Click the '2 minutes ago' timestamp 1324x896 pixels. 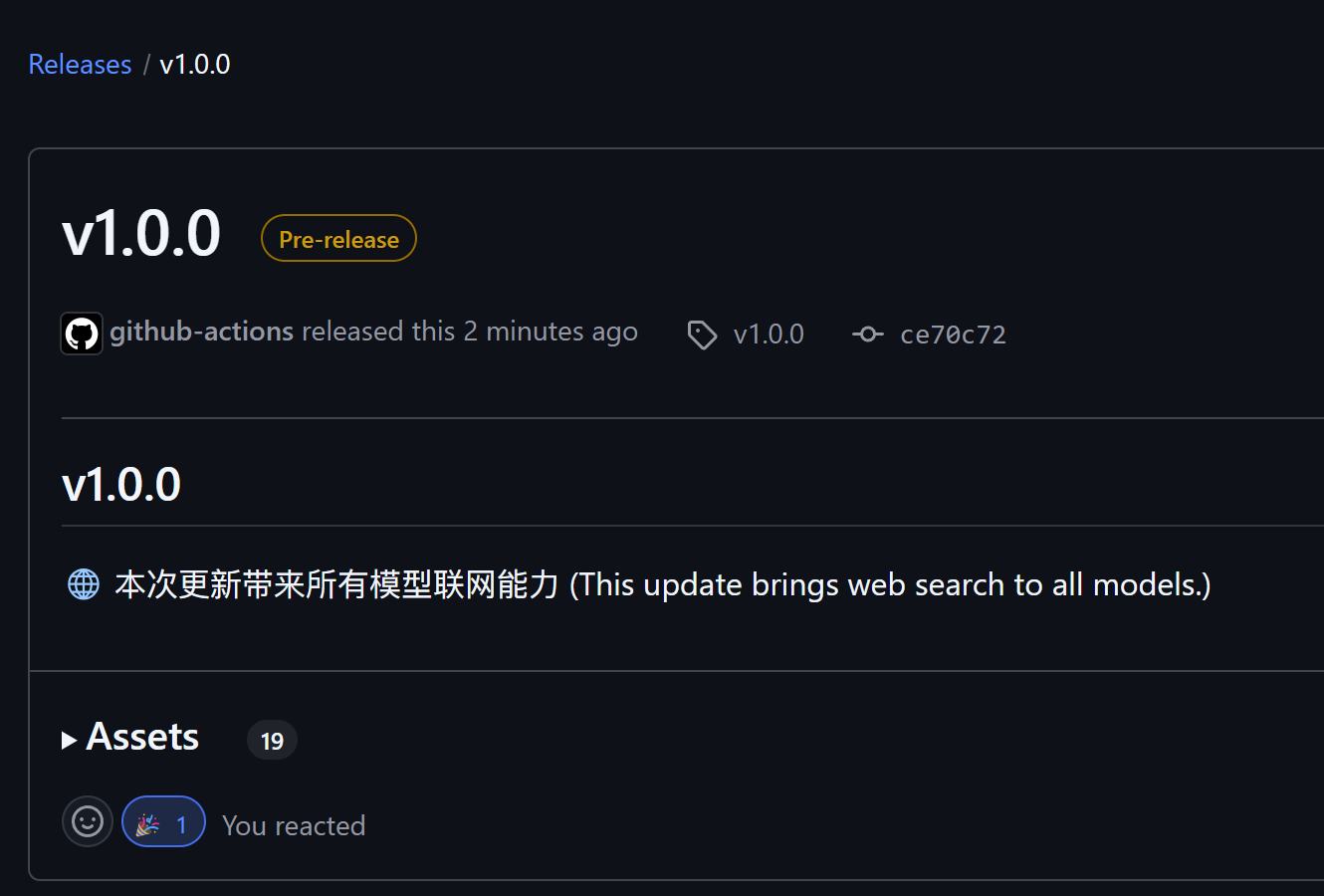pos(551,332)
